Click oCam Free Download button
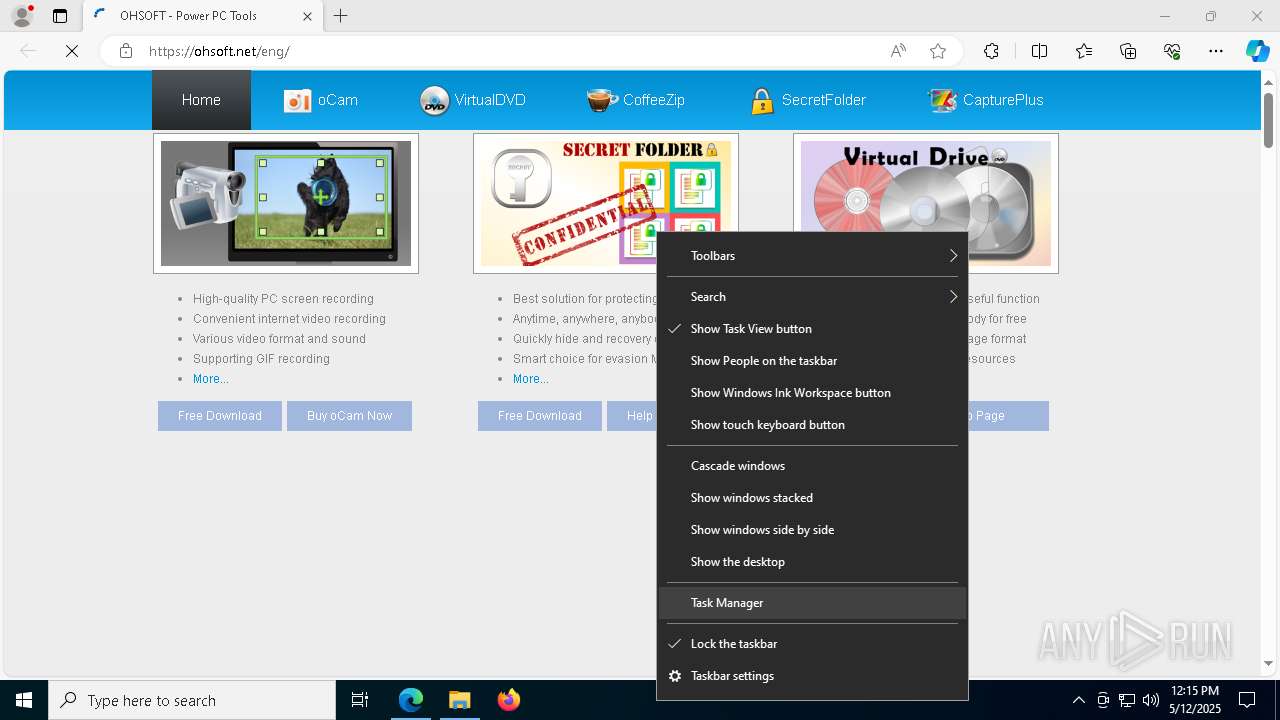 [x=220, y=416]
